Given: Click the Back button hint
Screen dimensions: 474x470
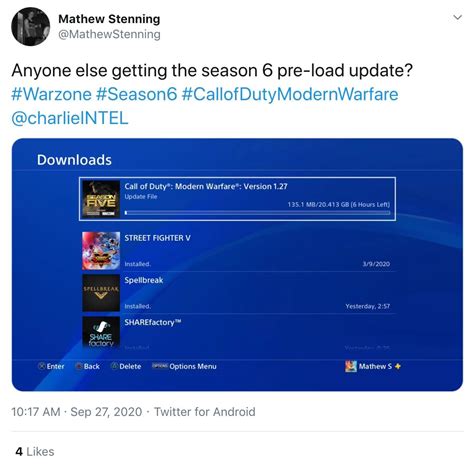Looking at the screenshot, I should tap(88, 366).
